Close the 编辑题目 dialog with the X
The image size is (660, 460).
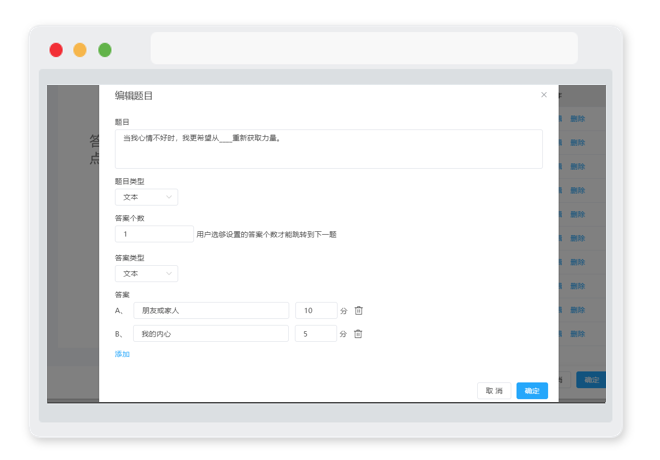pos(544,95)
